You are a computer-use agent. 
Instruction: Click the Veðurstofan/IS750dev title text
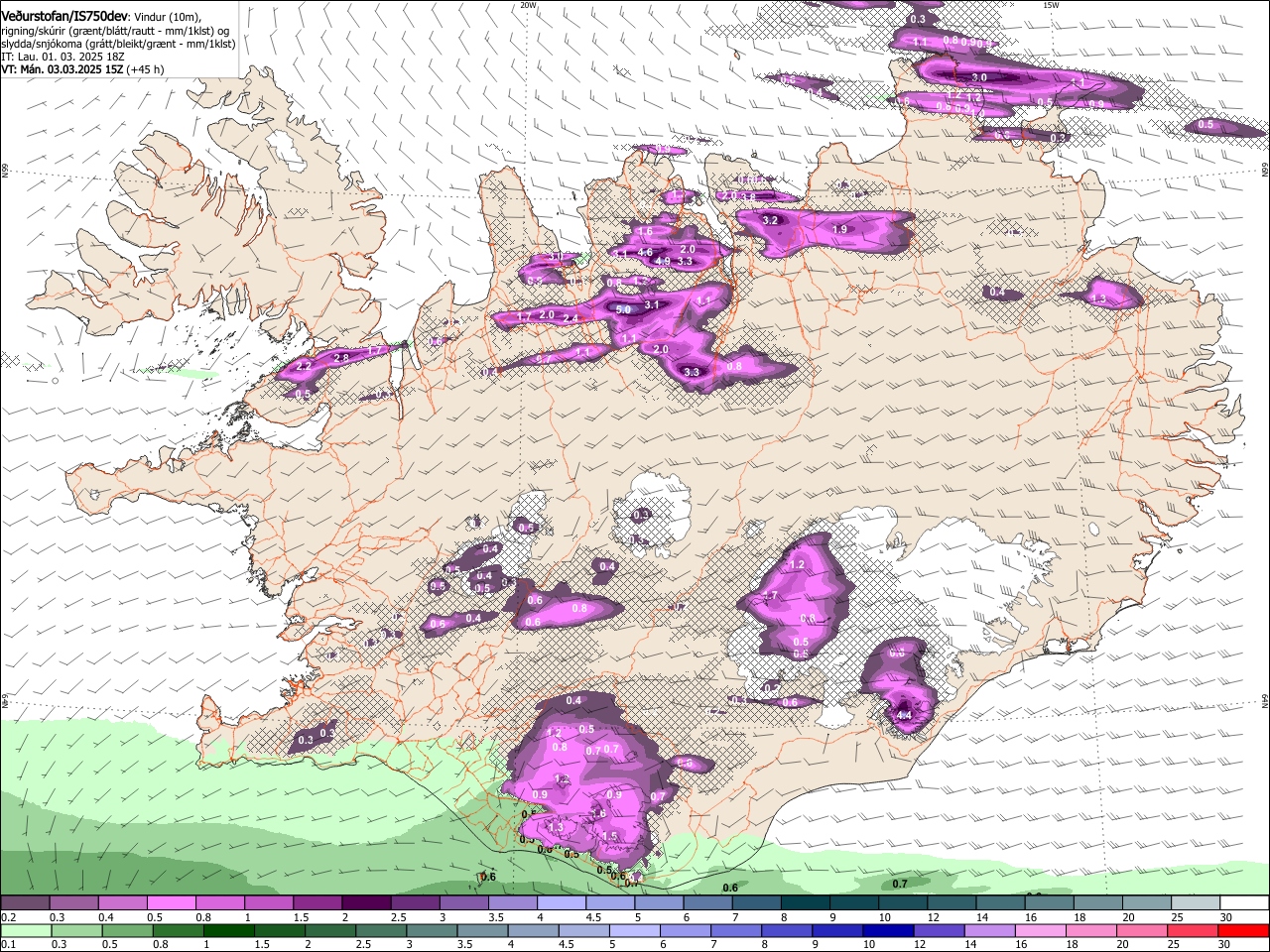pyautogui.click(x=63, y=17)
